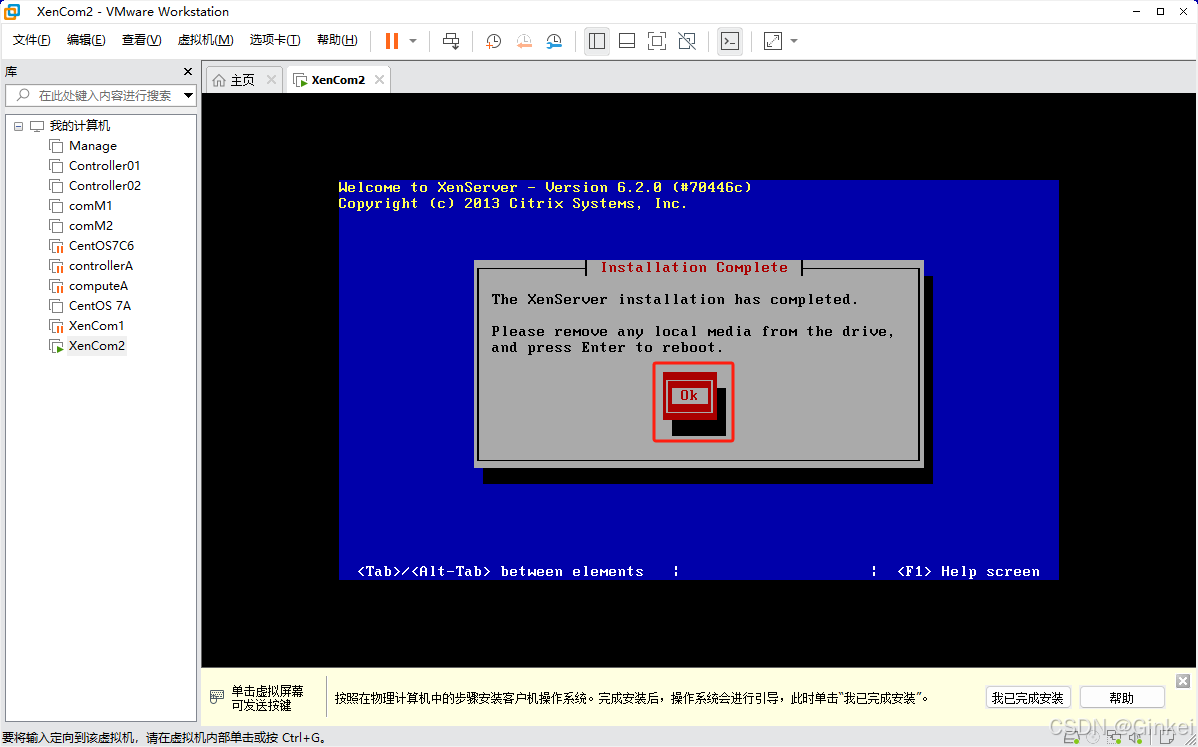Open the library search filter dropdown

(x=188, y=95)
